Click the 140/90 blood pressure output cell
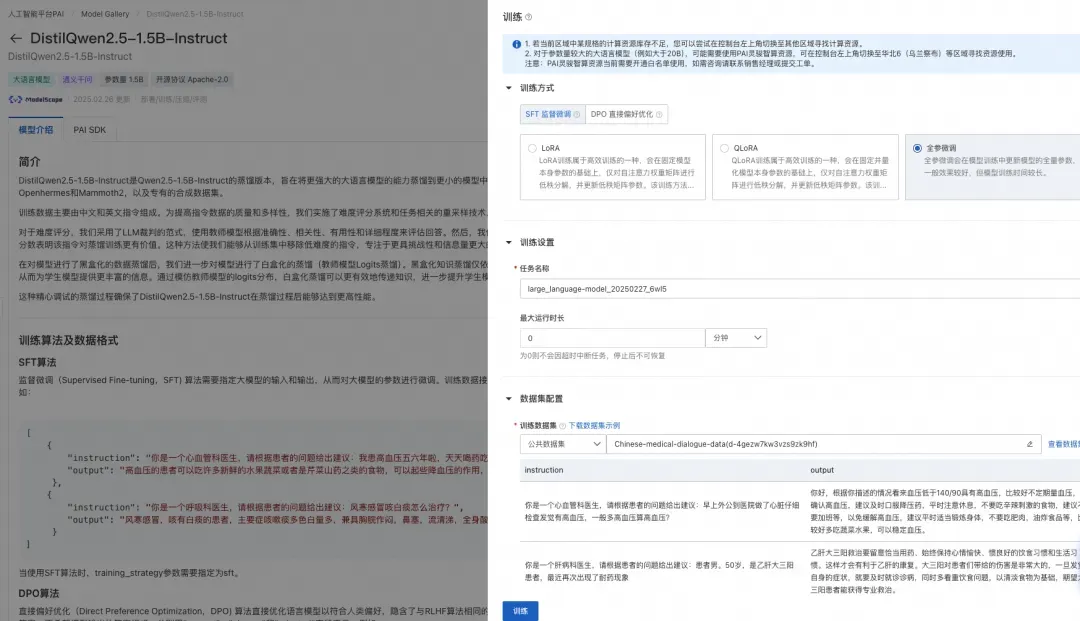The height and width of the screenshot is (621, 1080). click(944, 512)
